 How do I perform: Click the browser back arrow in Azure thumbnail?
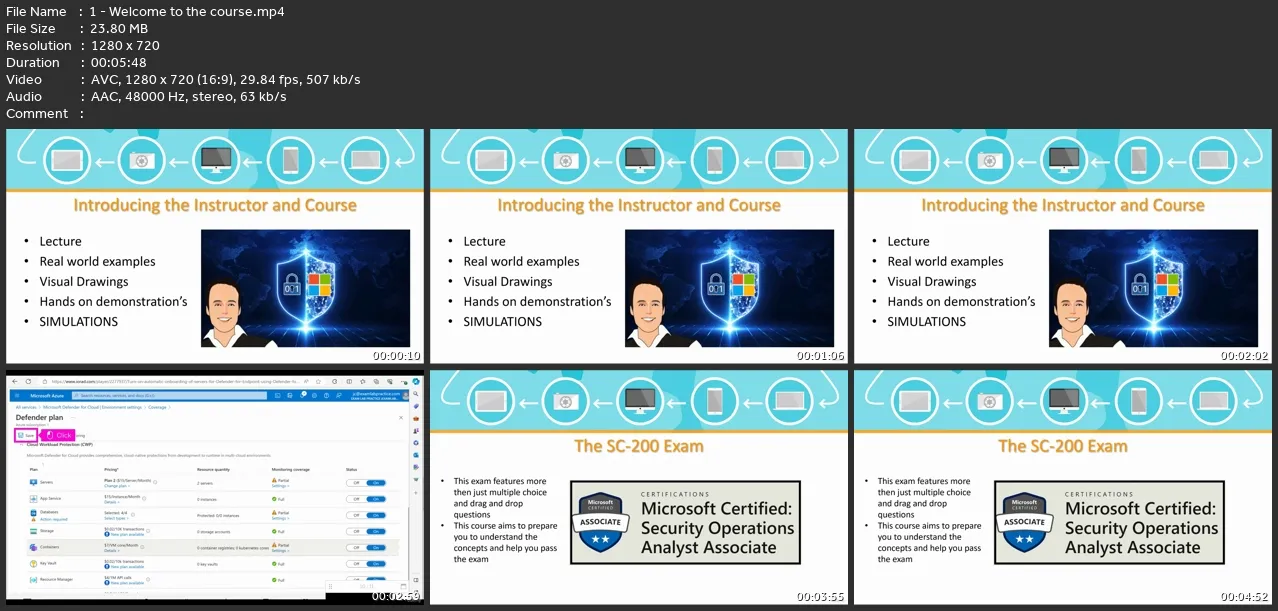coord(14,381)
